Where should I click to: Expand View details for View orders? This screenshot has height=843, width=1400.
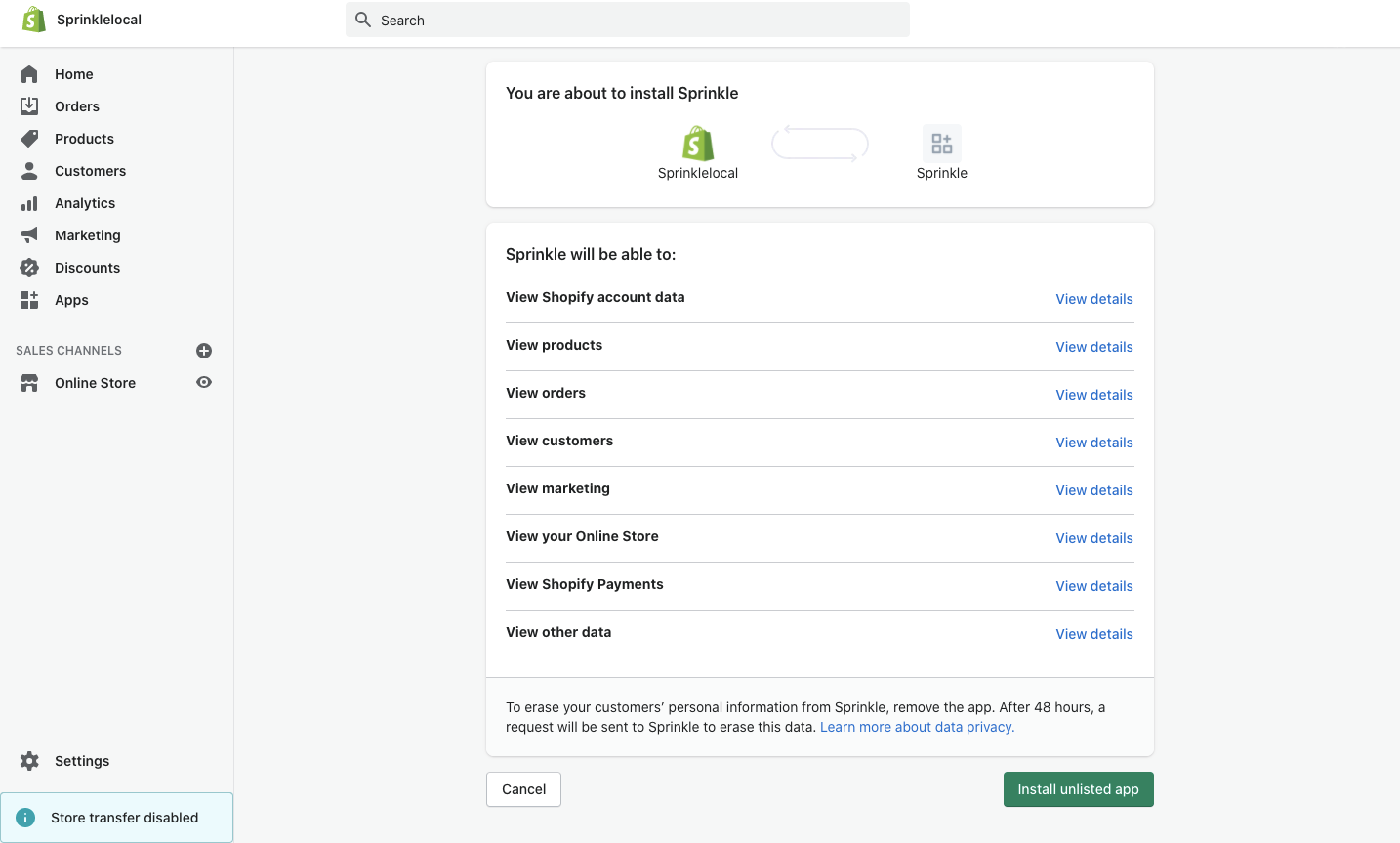pyautogui.click(x=1093, y=395)
